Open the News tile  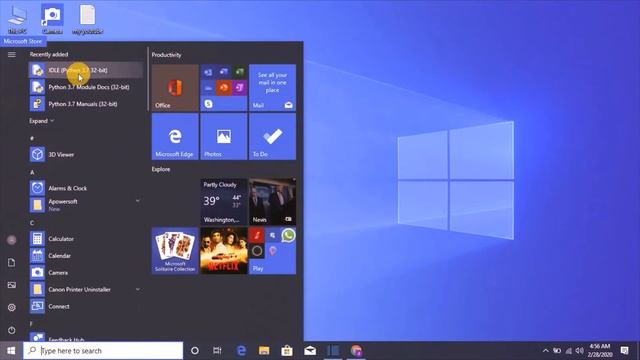pos(272,202)
